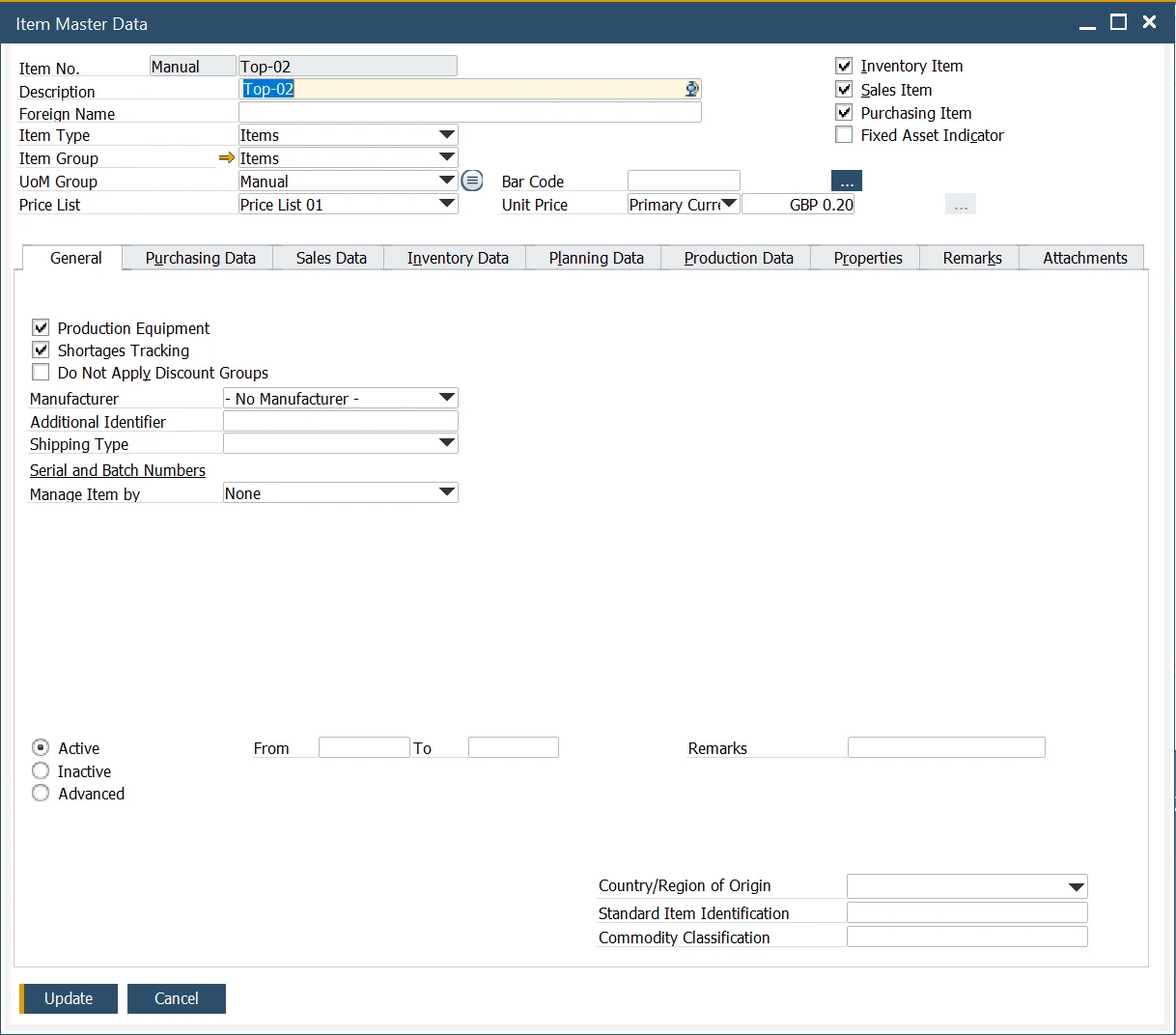Click the grayed ellipsis beside Unit Price

pos(960,205)
